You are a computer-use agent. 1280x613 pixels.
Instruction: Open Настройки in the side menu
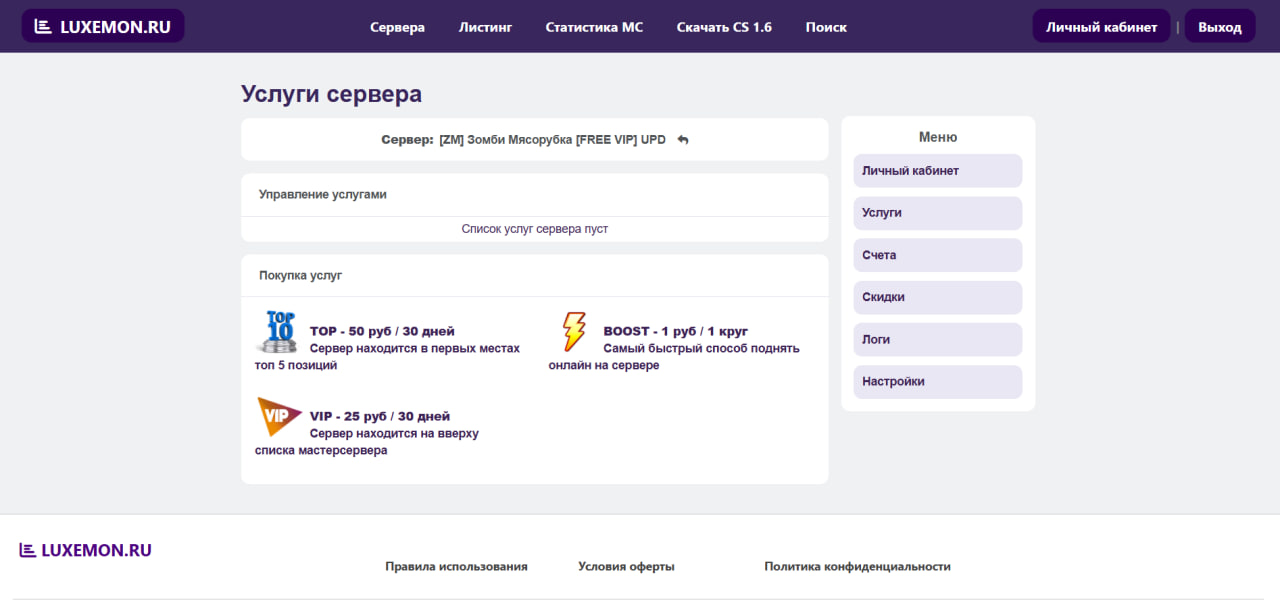tap(937, 381)
